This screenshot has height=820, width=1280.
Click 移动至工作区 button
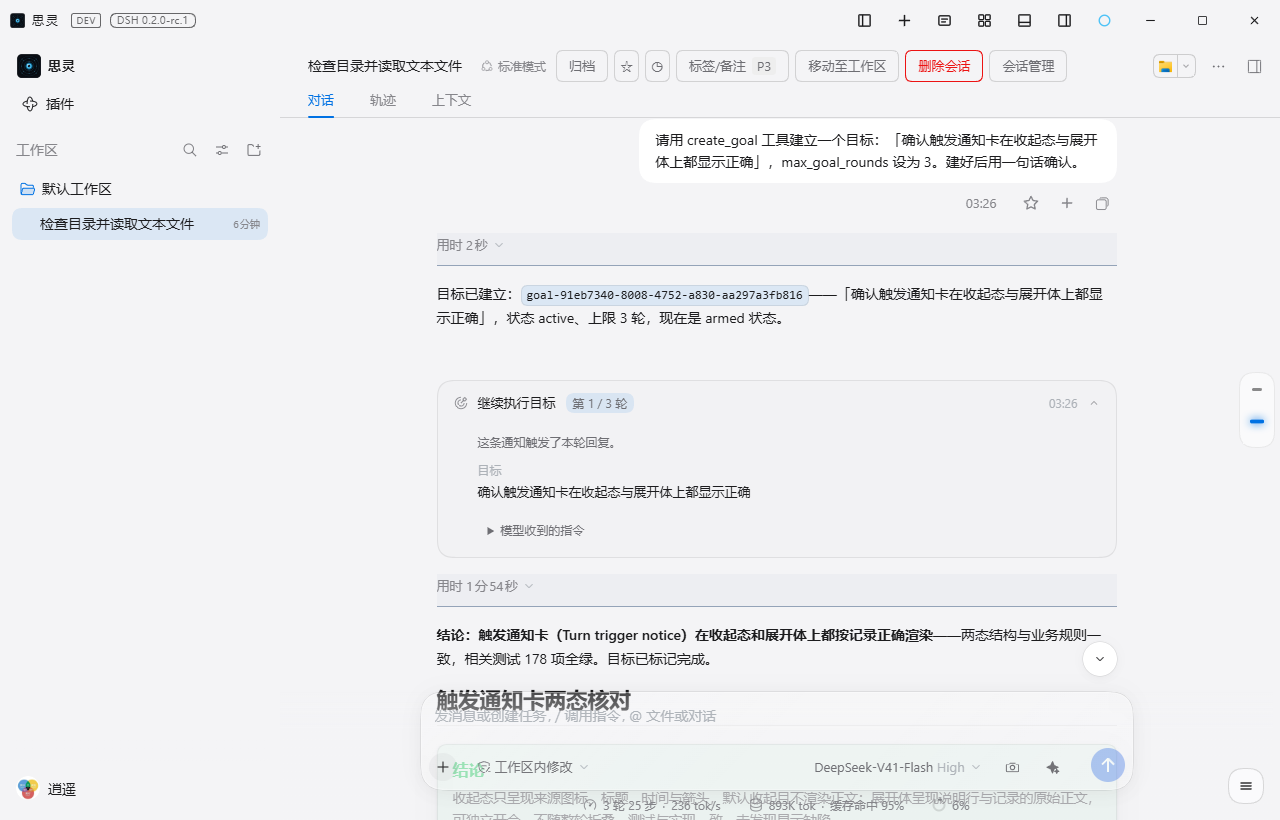tap(847, 66)
